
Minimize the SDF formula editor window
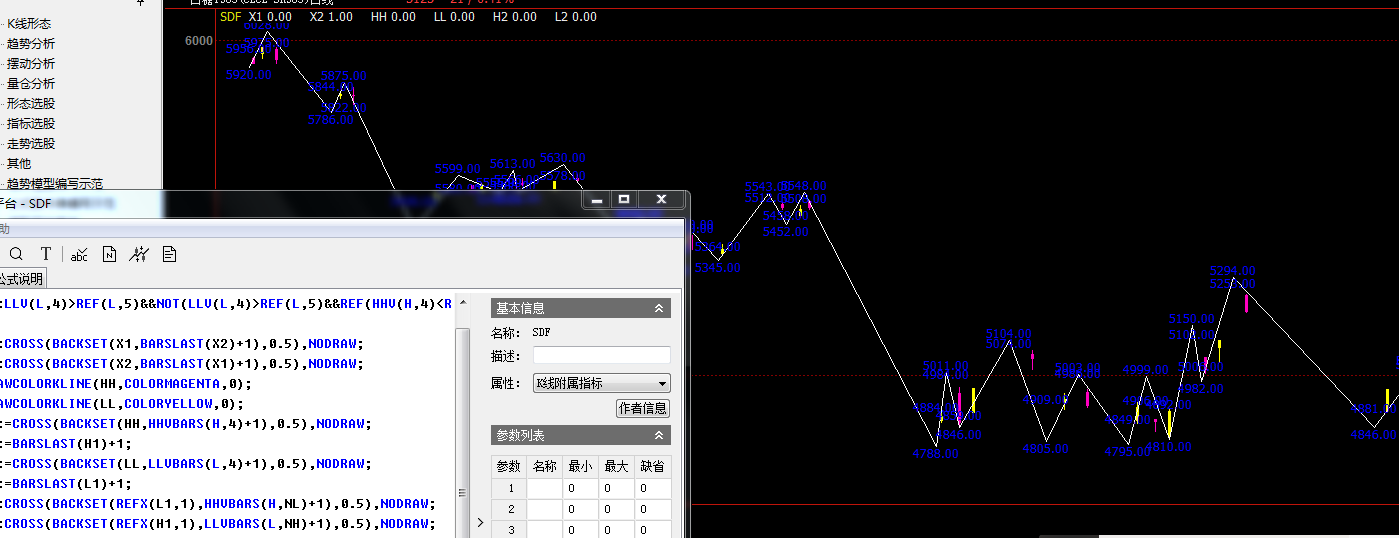597,200
